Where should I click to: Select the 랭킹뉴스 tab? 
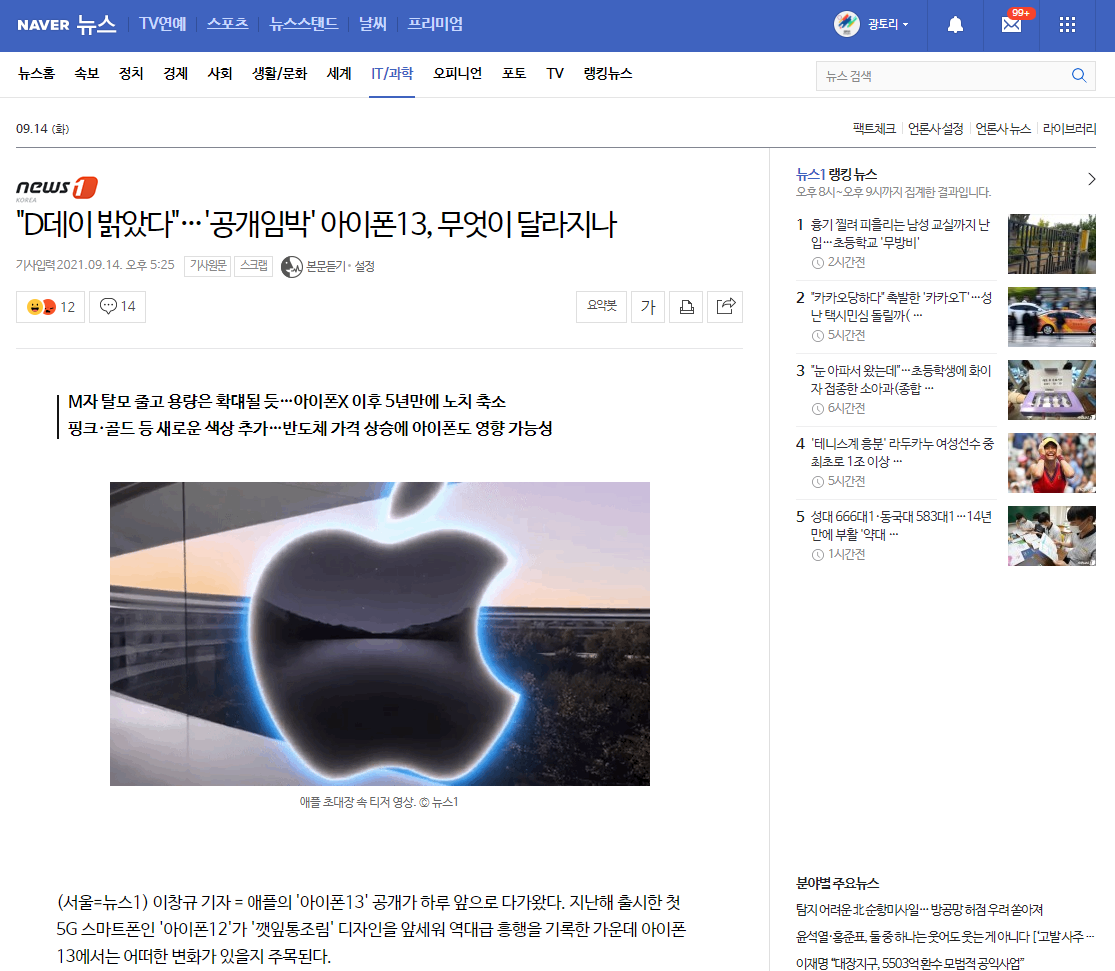608,73
